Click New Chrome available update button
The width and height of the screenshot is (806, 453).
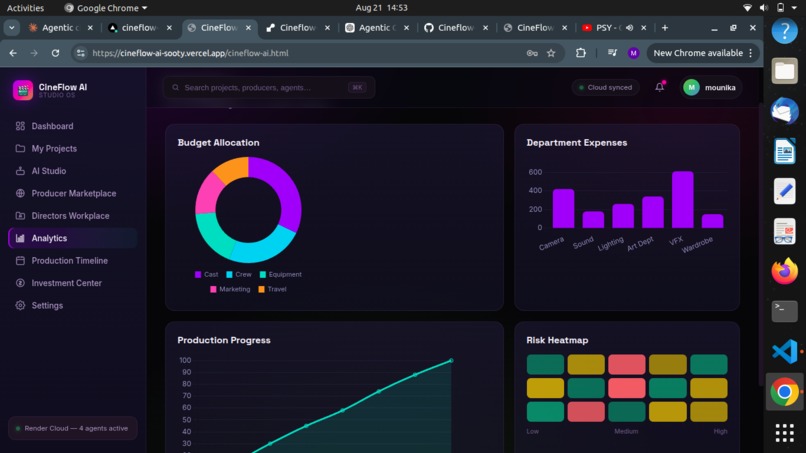(703, 53)
